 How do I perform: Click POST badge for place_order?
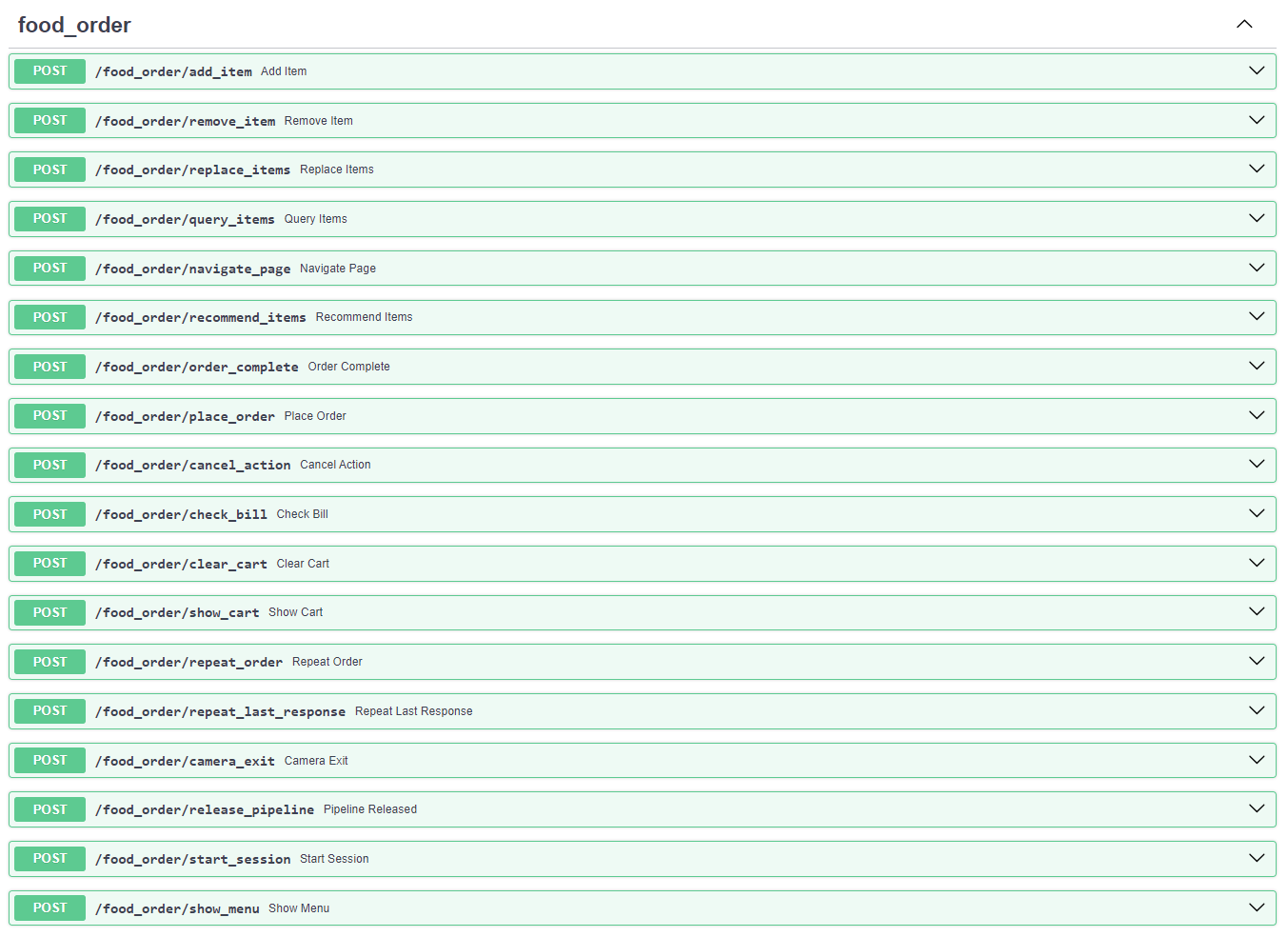point(50,416)
